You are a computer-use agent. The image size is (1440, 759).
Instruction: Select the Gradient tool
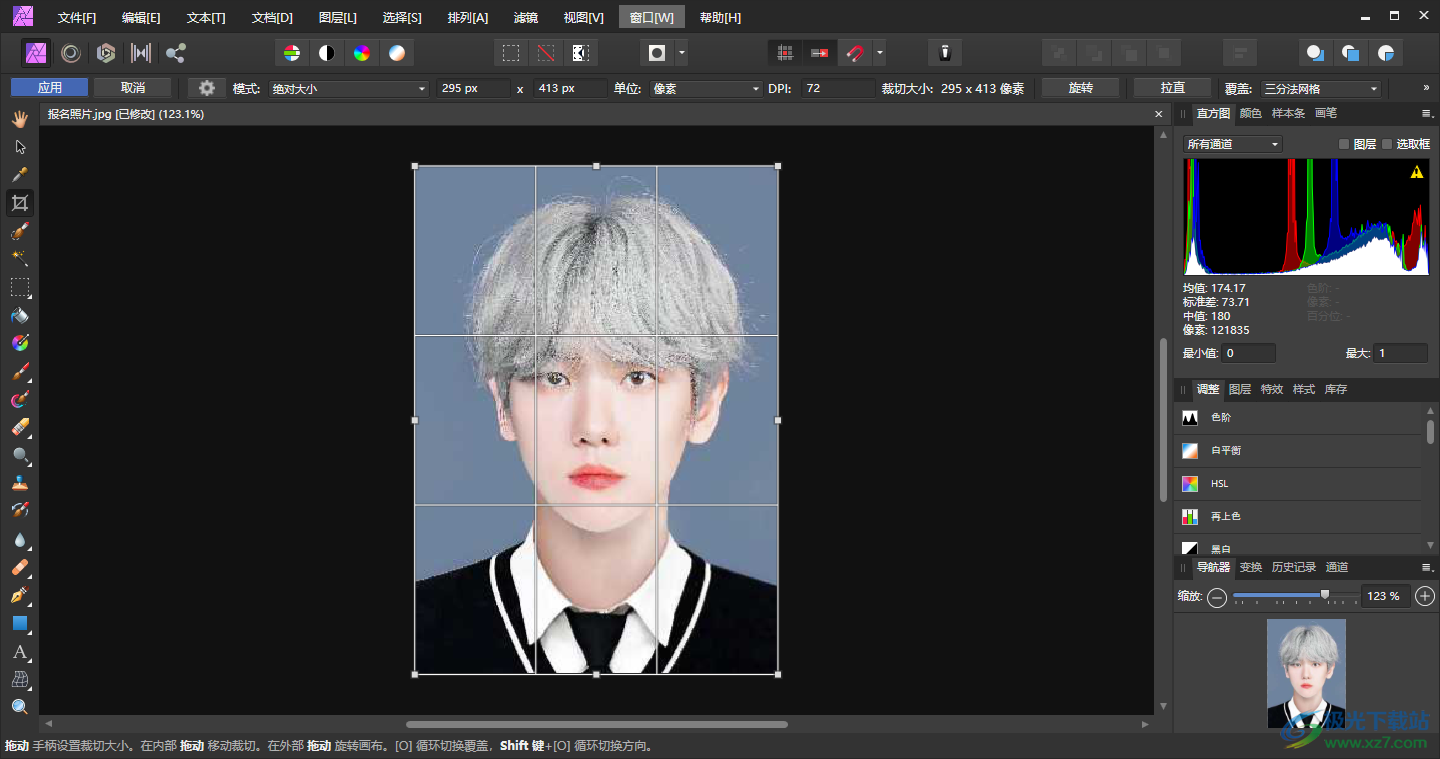click(19, 343)
